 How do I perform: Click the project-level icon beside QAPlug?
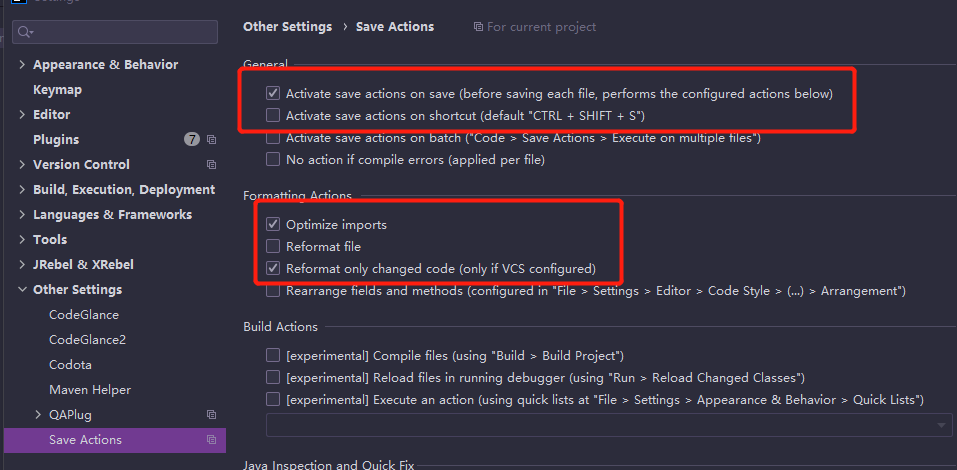click(211, 414)
